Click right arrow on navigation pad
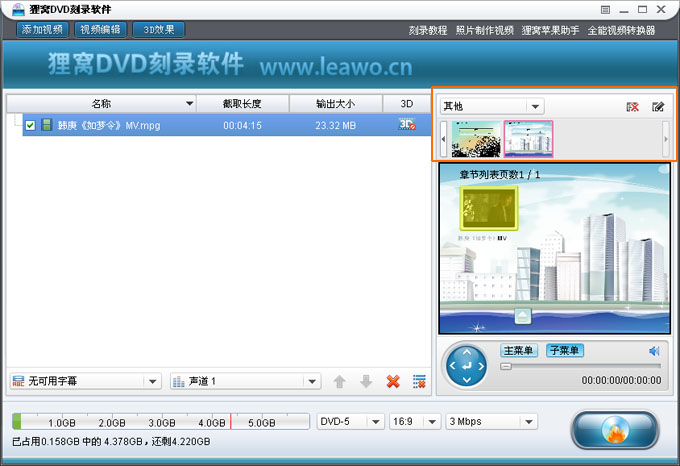This screenshot has height=466, width=680. (481, 366)
